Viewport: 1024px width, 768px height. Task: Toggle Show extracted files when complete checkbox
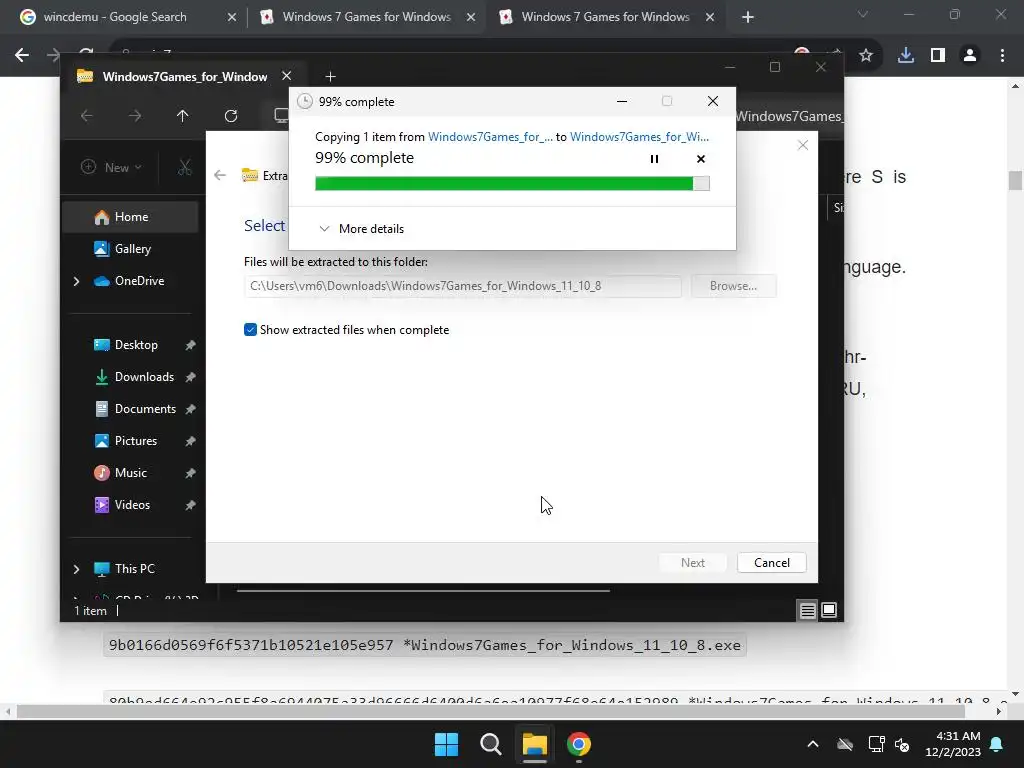point(250,330)
